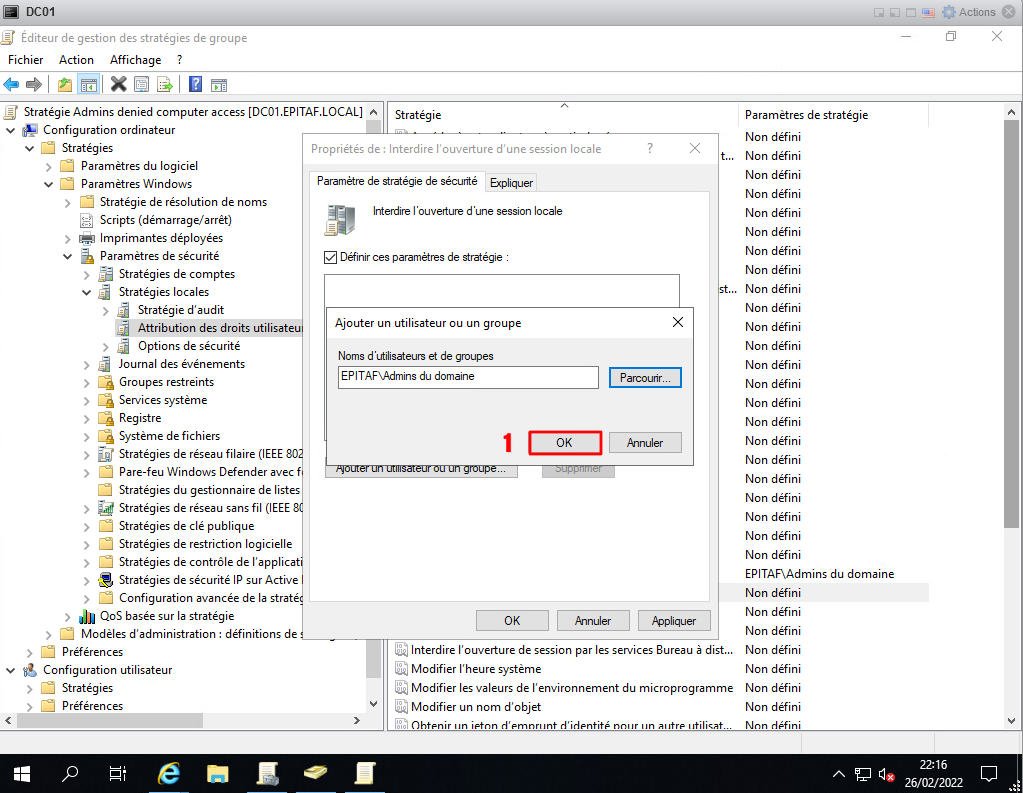Open File Explorer from the taskbar
1023x793 pixels.
tap(218, 773)
